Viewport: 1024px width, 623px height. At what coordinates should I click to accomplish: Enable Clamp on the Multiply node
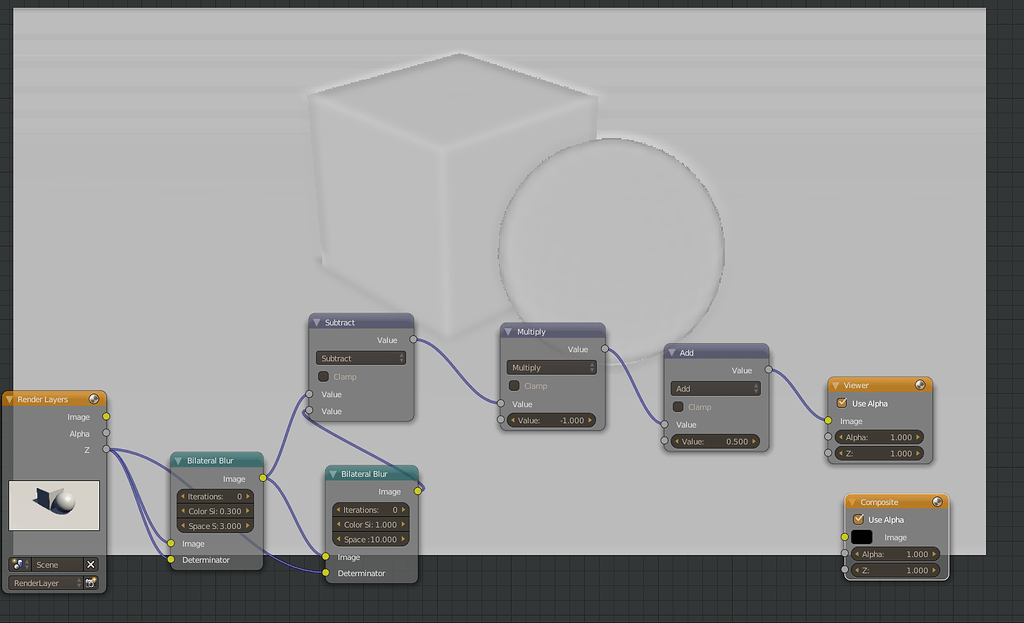click(x=514, y=386)
